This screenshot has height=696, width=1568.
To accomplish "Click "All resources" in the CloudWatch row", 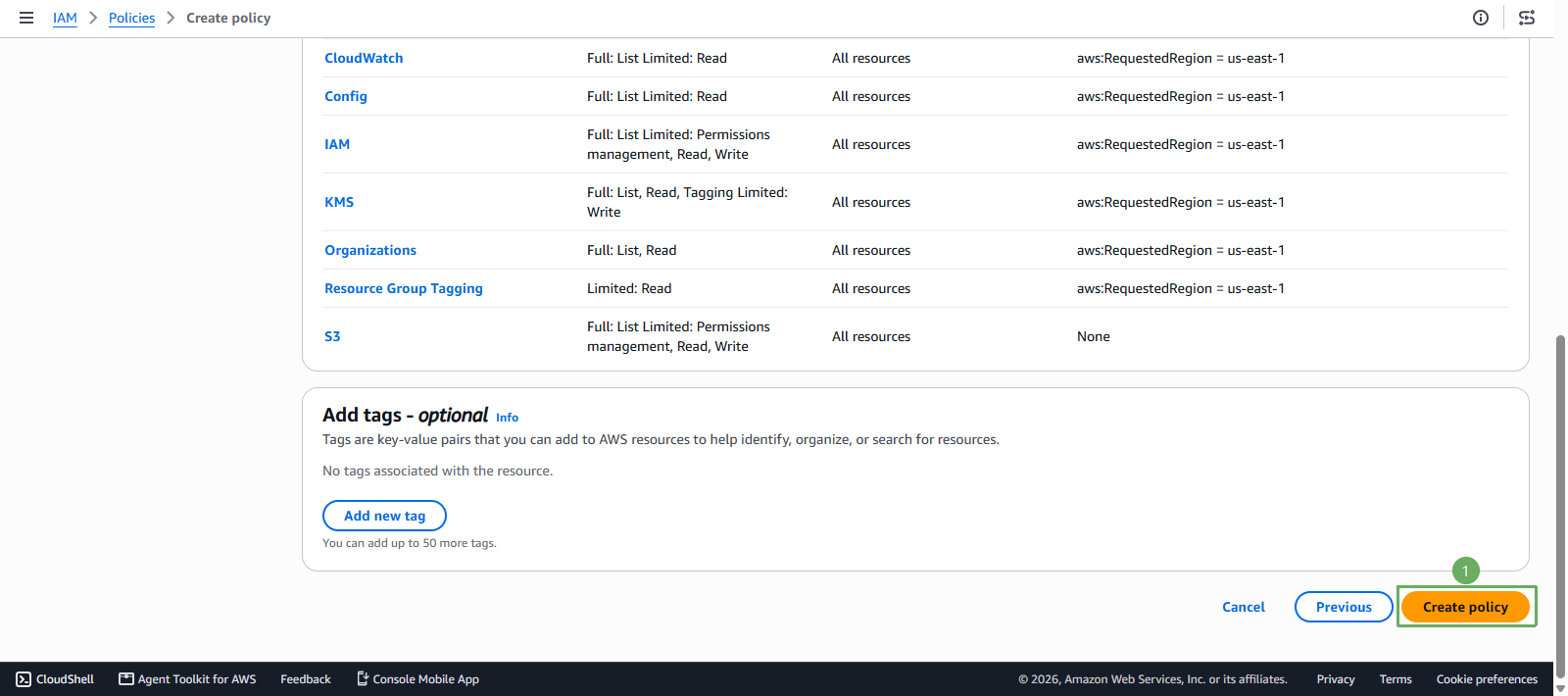I will pyautogui.click(x=871, y=58).
